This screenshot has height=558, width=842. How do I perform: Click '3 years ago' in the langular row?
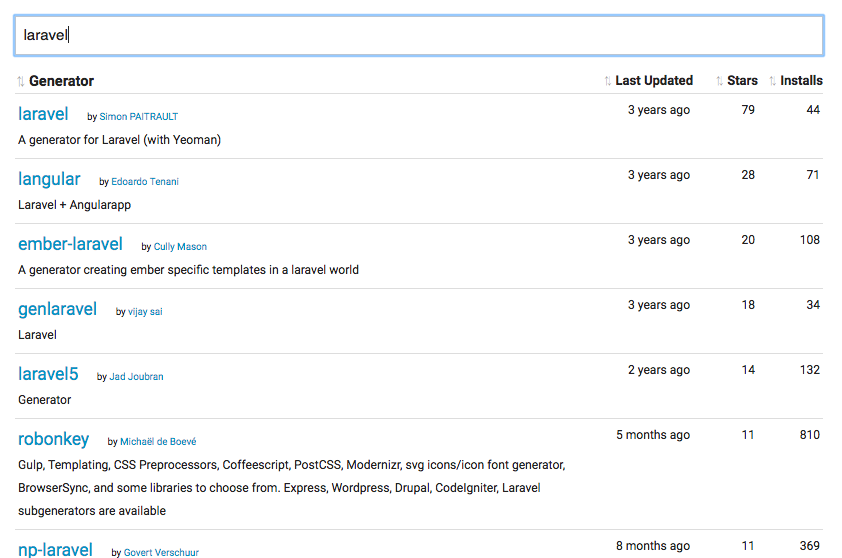(659, 175)
